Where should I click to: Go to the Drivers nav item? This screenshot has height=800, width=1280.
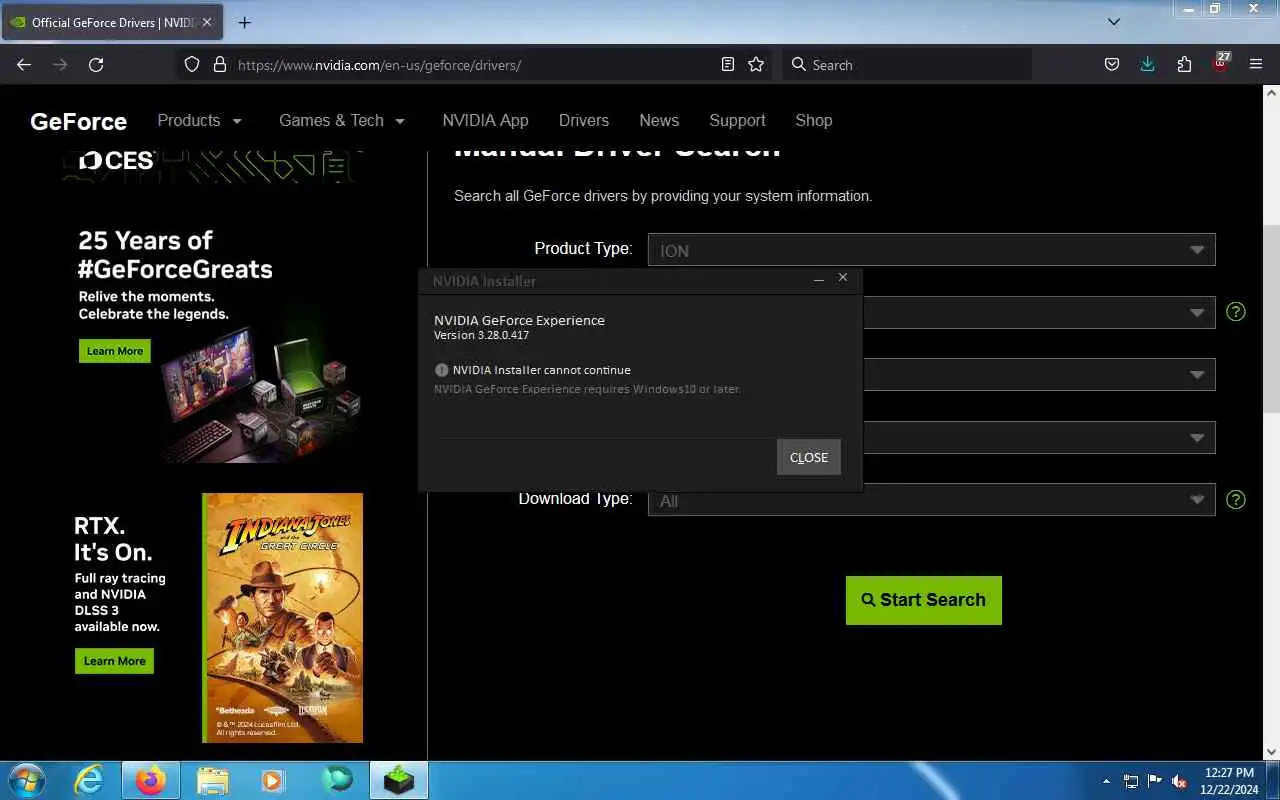tap(584, 120)
